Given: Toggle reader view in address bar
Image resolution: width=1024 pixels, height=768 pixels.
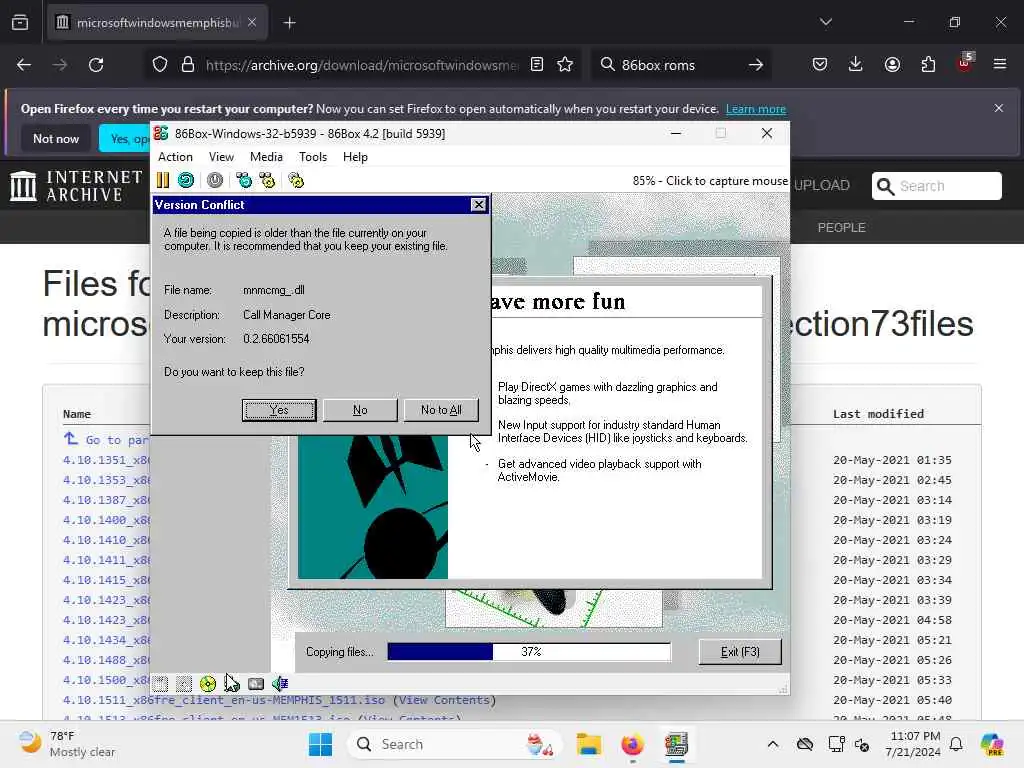Looking at the screenshot, I should click(537, 65).
